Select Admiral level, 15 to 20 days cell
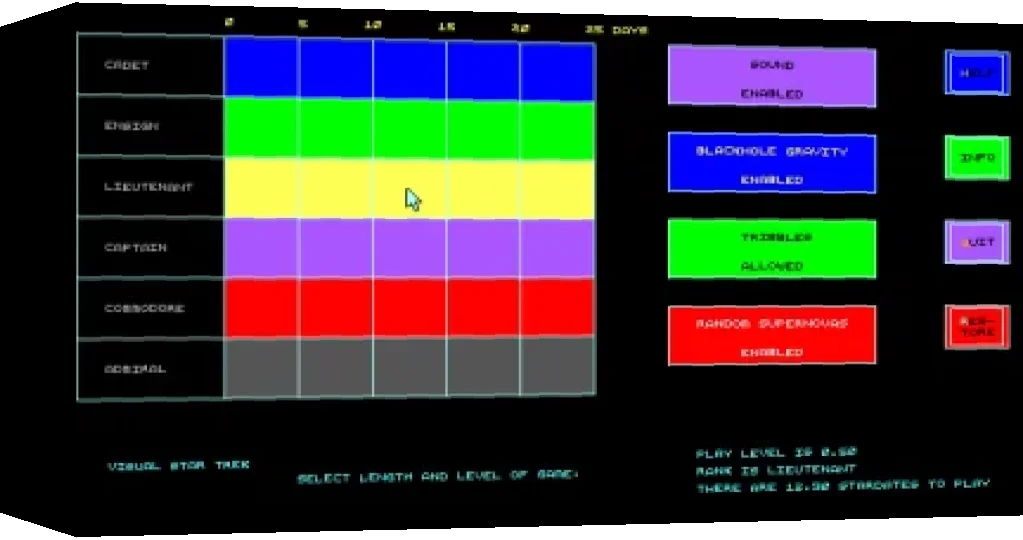Screen dimensions: 1023x540 point(483,367)
